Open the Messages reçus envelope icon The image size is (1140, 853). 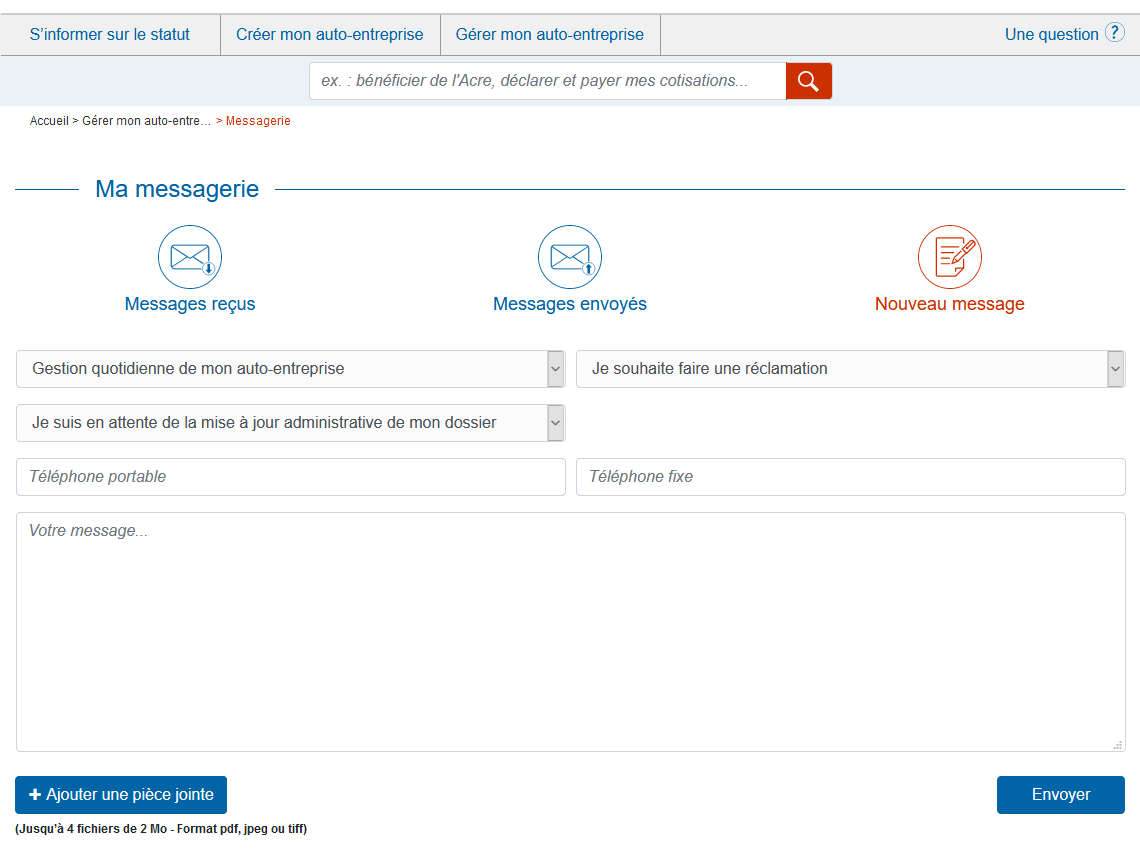pos(190,257)
